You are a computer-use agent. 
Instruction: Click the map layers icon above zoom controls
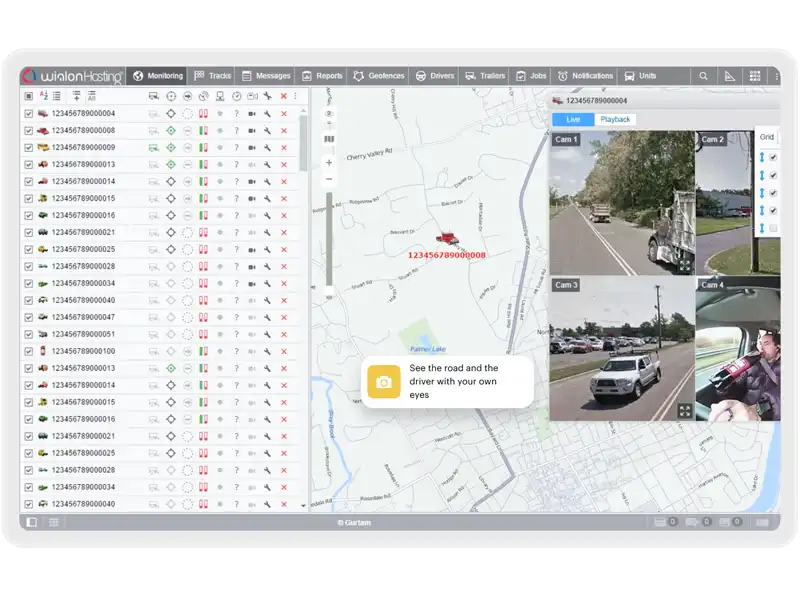coord(329,139)
